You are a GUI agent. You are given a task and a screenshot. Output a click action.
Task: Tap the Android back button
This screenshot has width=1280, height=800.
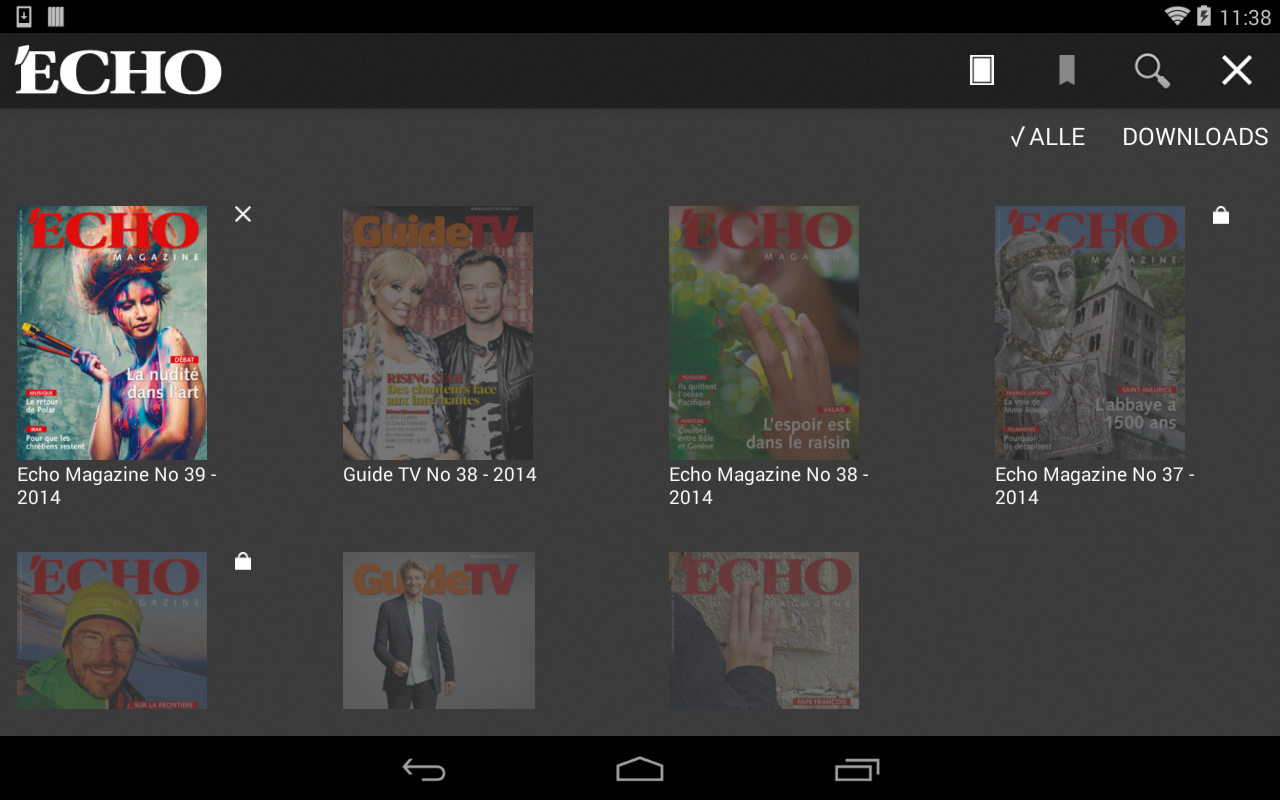click(424, 769)
